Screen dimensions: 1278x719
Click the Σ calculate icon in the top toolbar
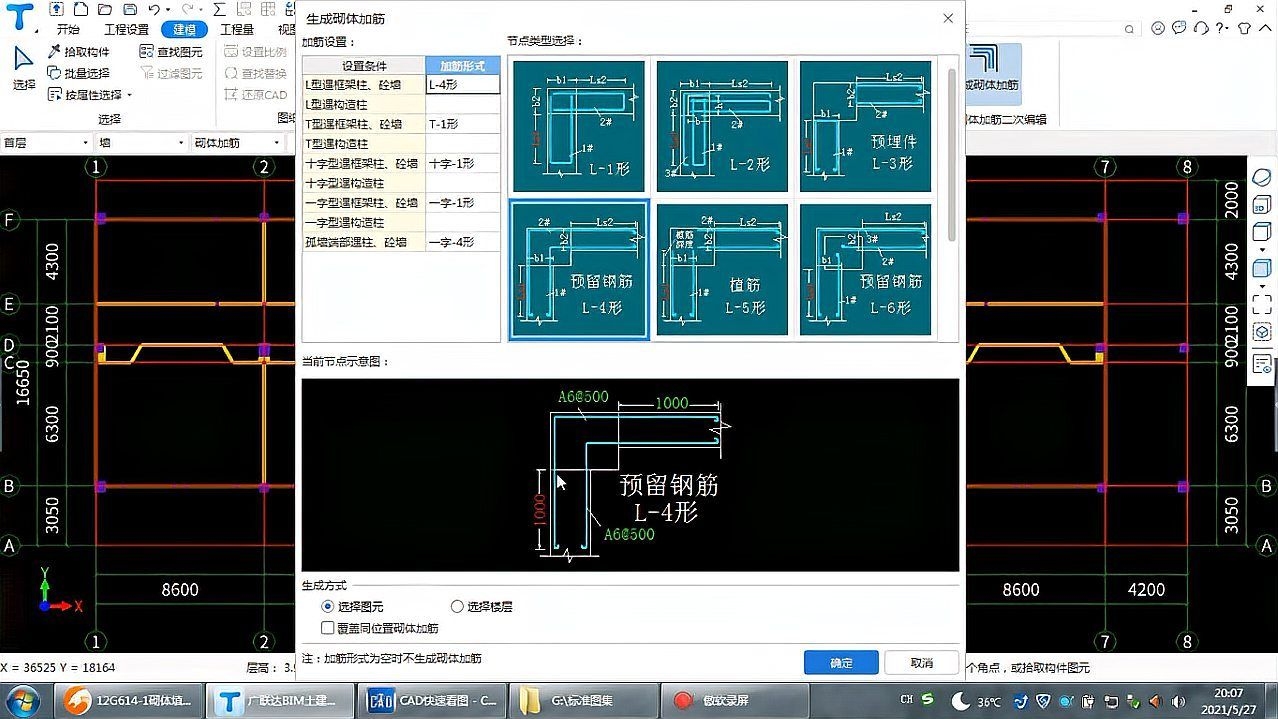(219, 9)
